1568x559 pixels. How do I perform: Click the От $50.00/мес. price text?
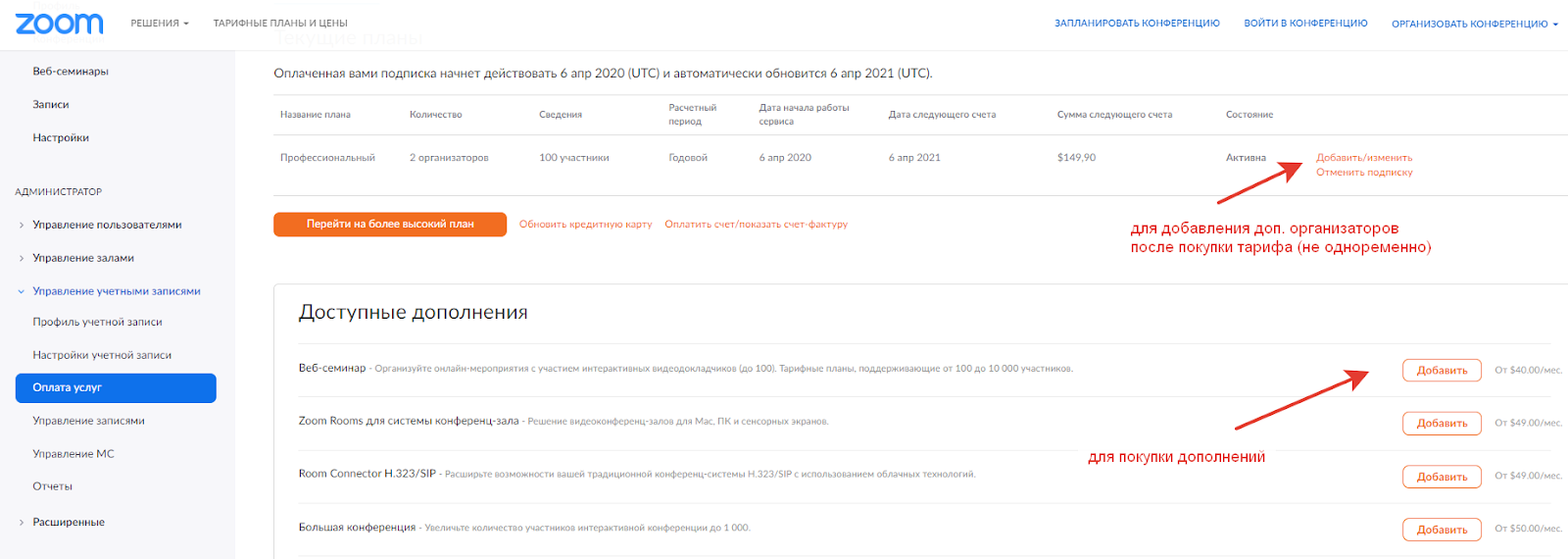pos(1528,530)
